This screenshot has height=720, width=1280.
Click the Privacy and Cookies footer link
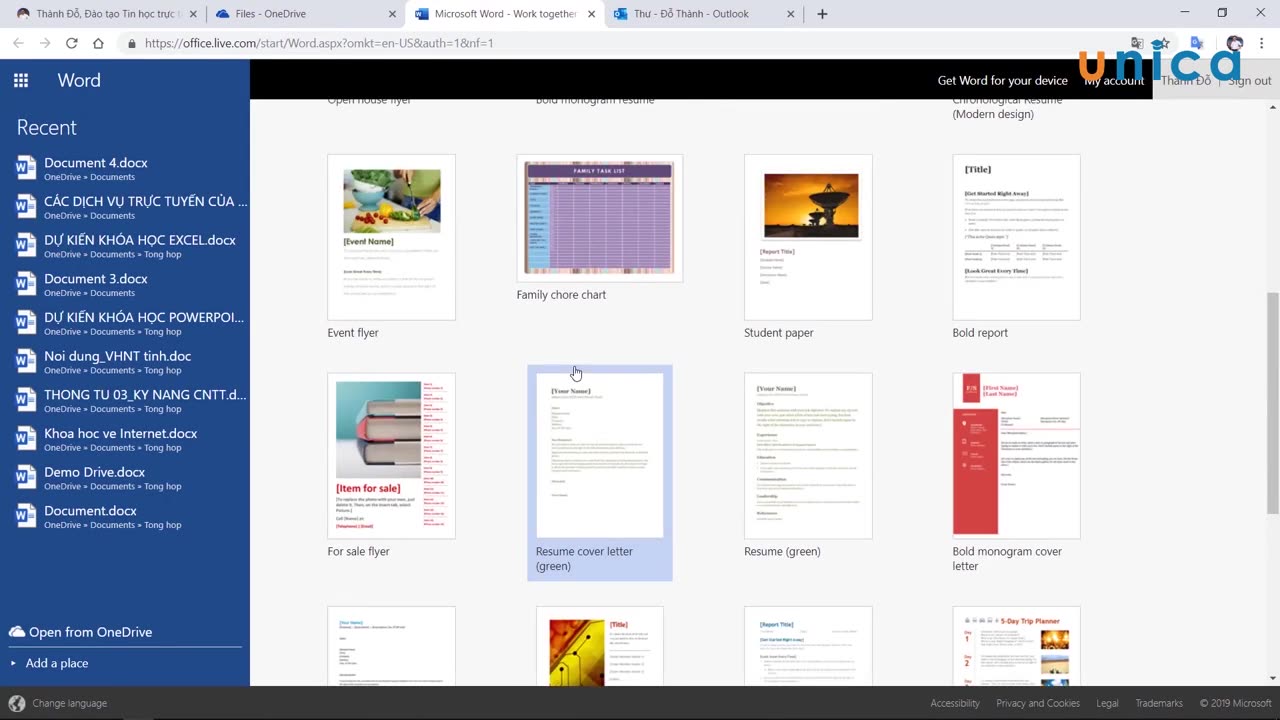pos(1038,703)
